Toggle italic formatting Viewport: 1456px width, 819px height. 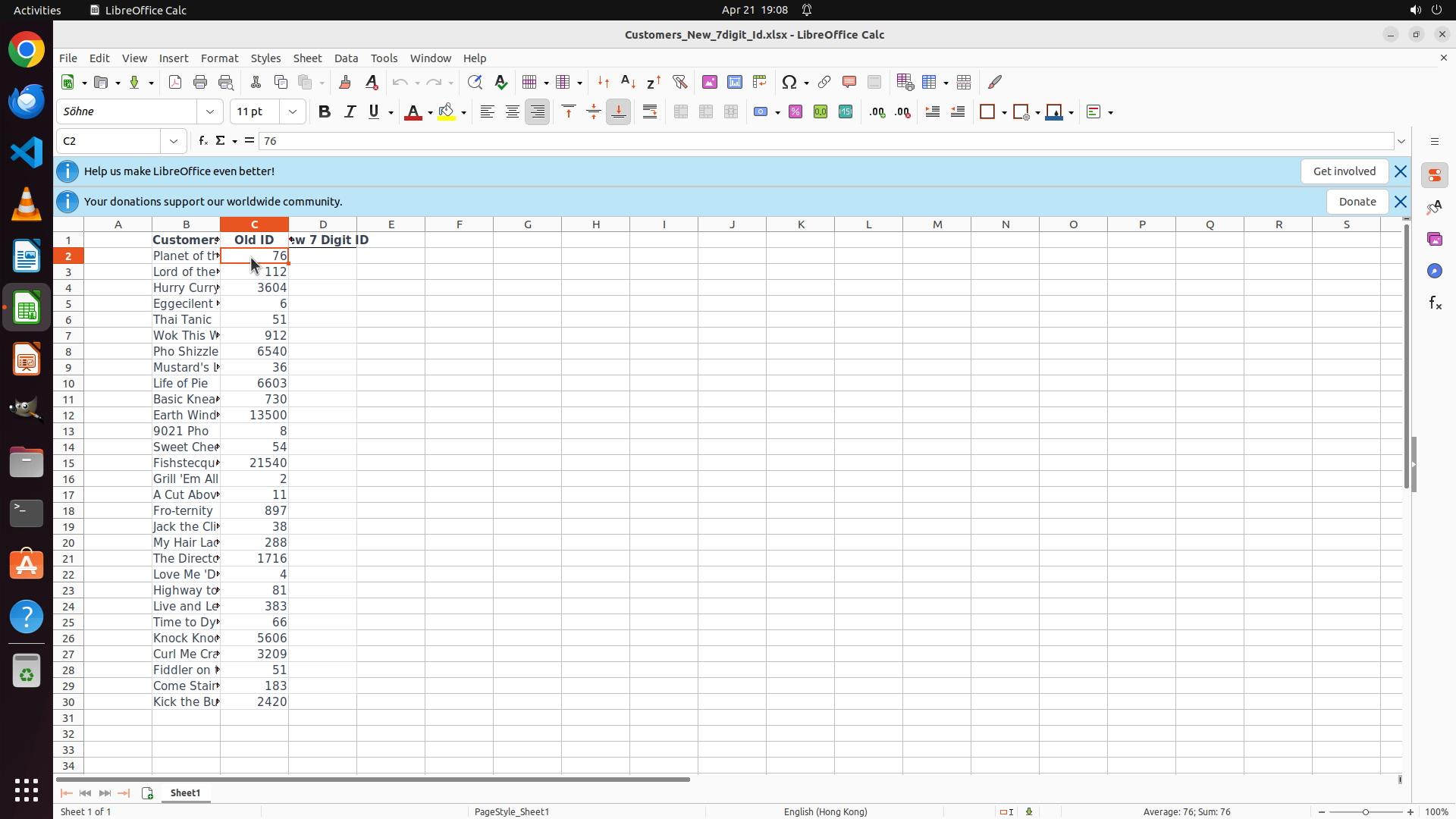[350, 111]
